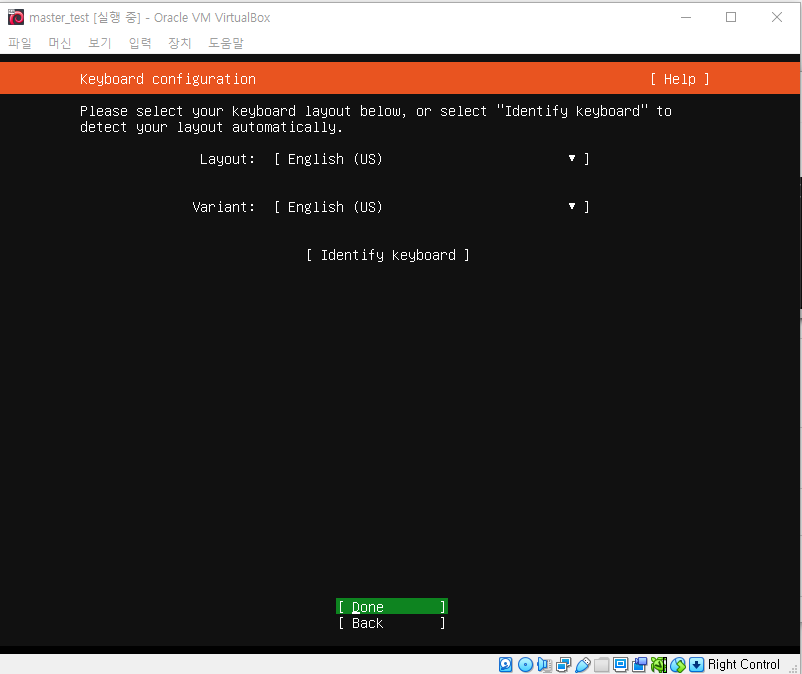Click the network adapter status icon
The image size is (802, 674).
click(563, 664)
